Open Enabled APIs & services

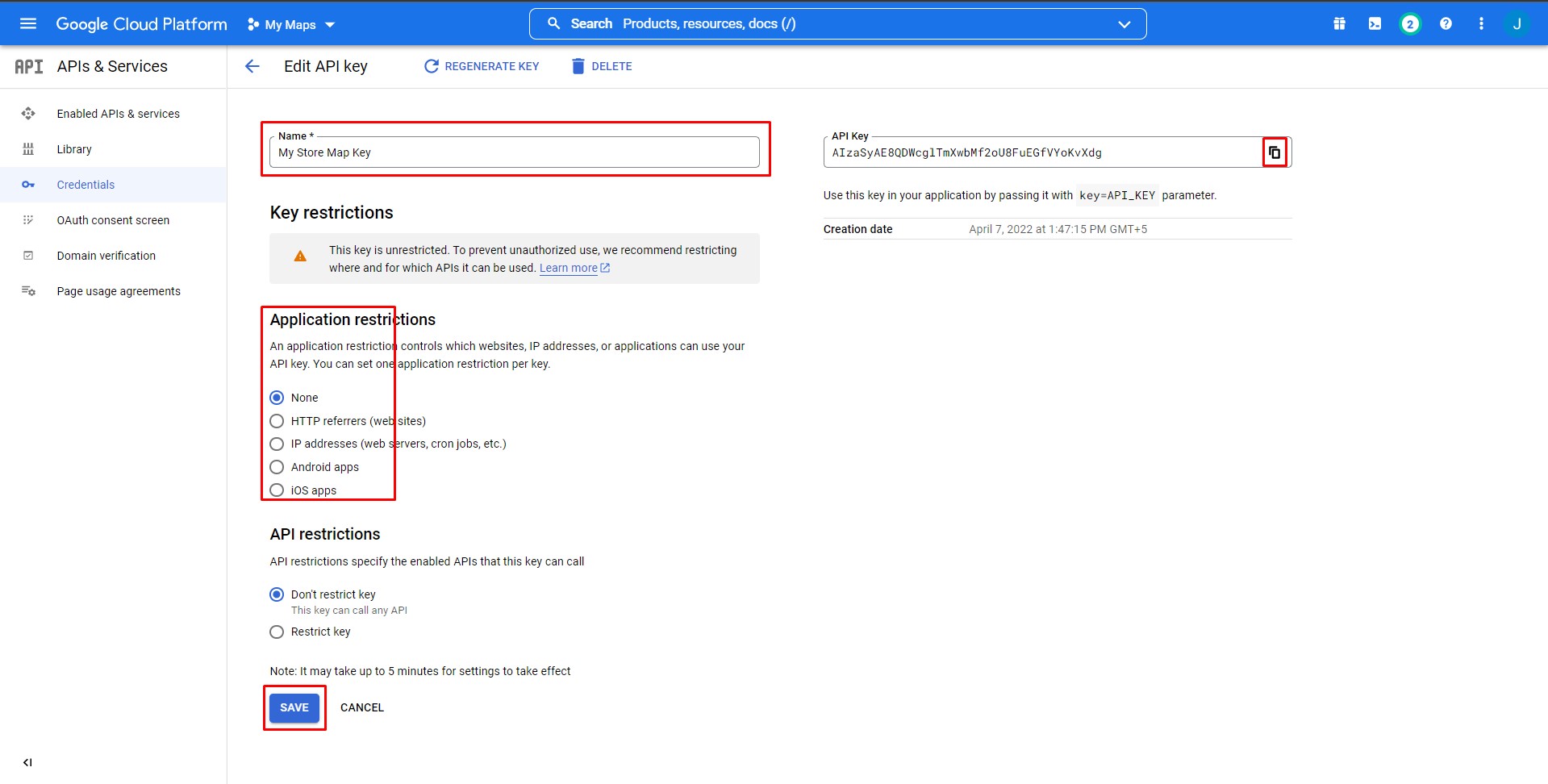pyautogui.click(x=113, y=114)
